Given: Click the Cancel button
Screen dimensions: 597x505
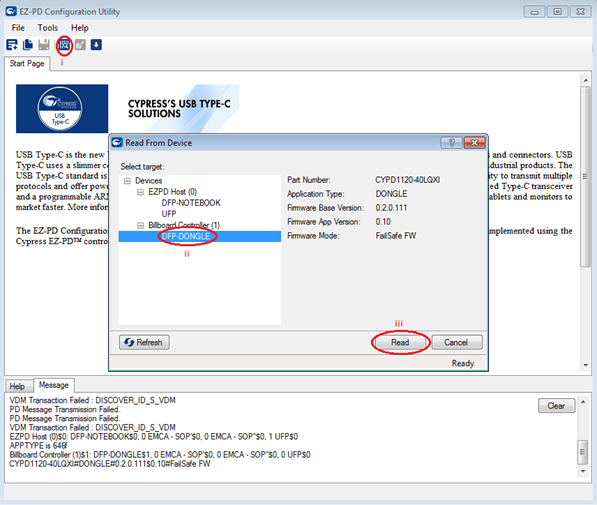Looking at the screenshot, I should tap(456, 342).
